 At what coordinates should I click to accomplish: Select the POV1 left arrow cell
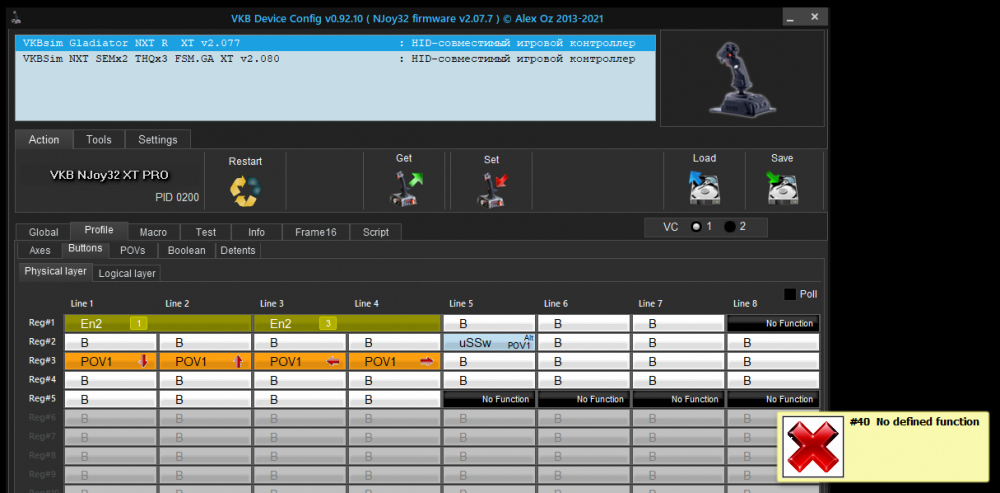[x=300, y=362]
